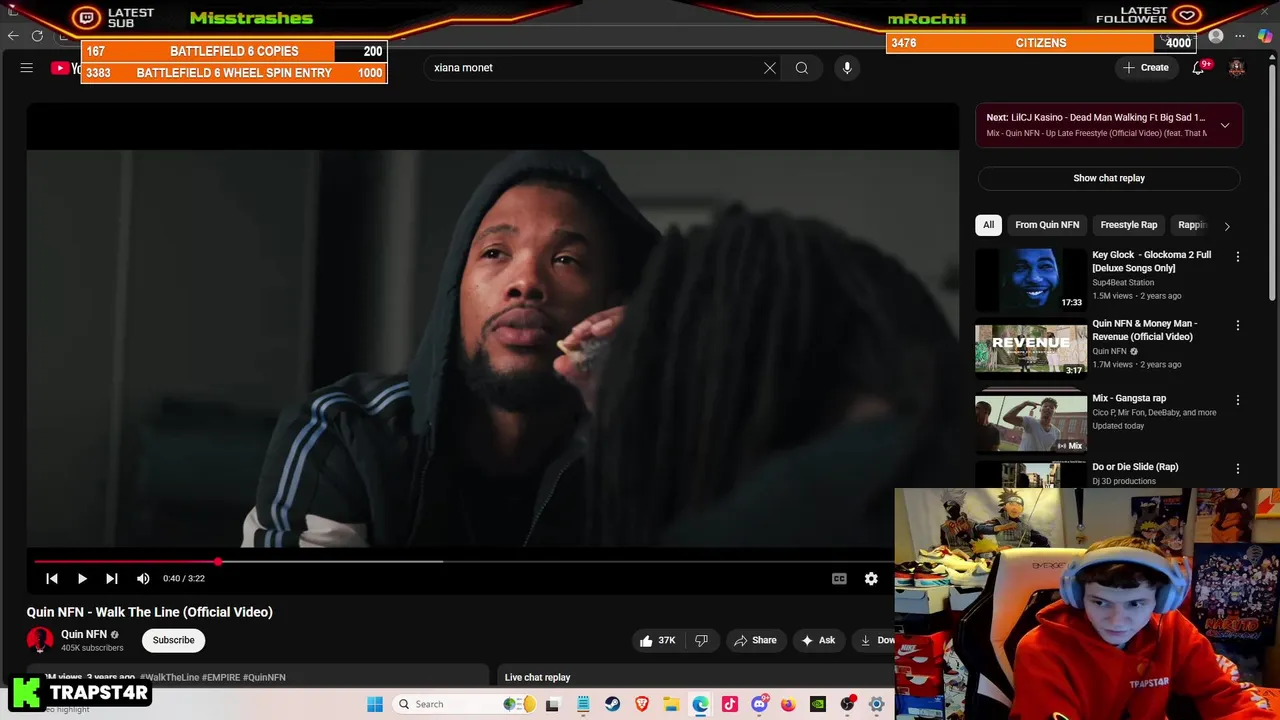The height and width of the screenshot is (720, 1280).
Task: Select Freestyle Rap filter chip
Action: point(1129,225)
